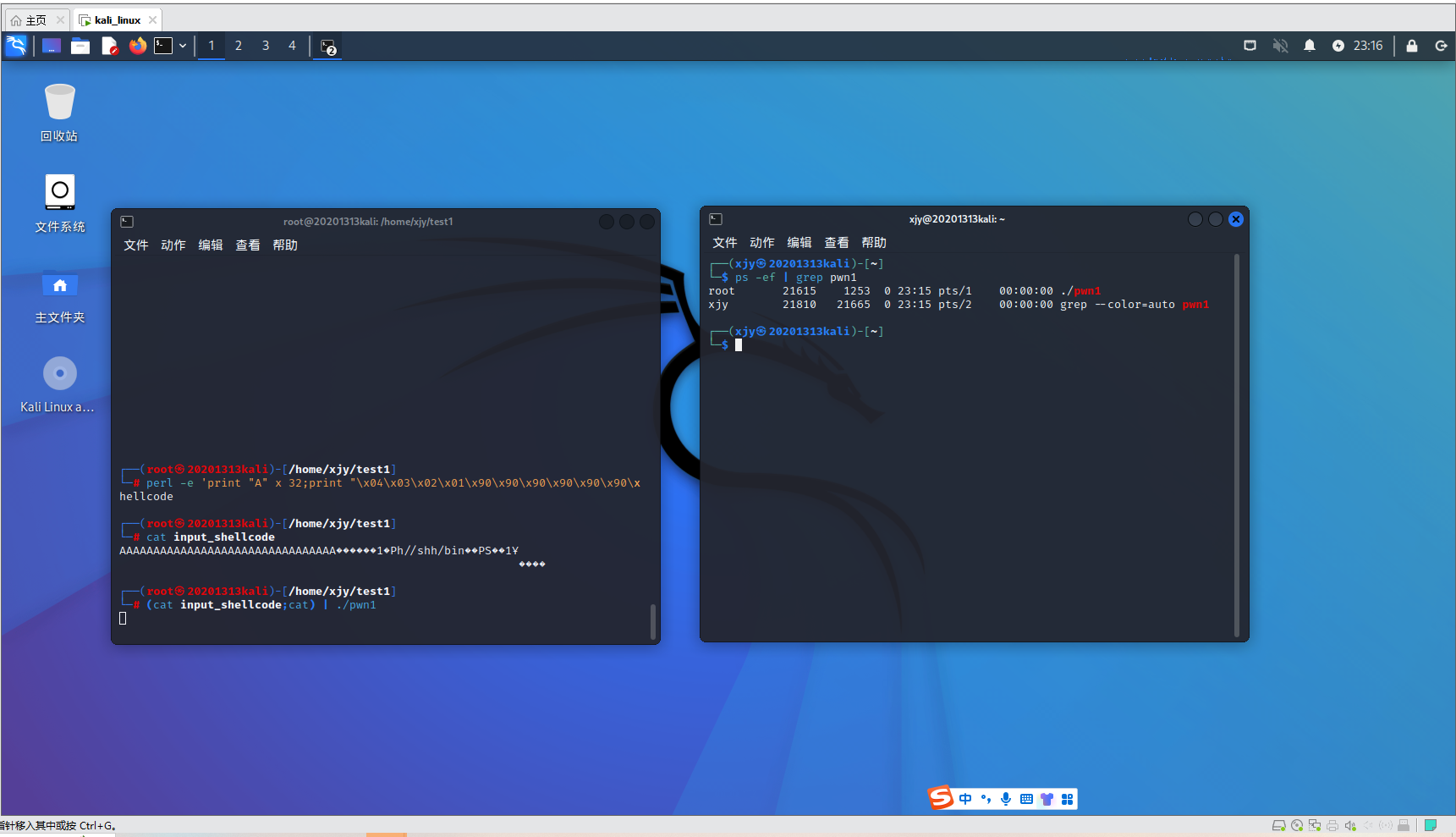Switch to workspace 1

[x=212, y=46]
